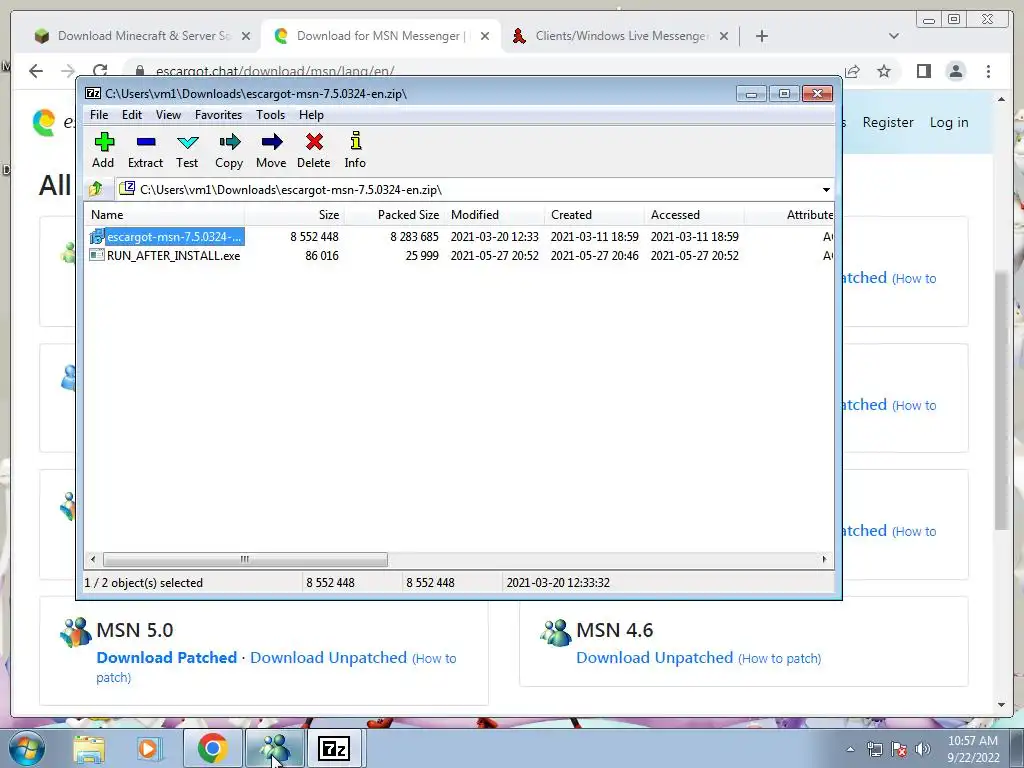The image size is (1024, 768).
Task: Click the right arrow of horizontal scrollbar
Action: point(824,560)
